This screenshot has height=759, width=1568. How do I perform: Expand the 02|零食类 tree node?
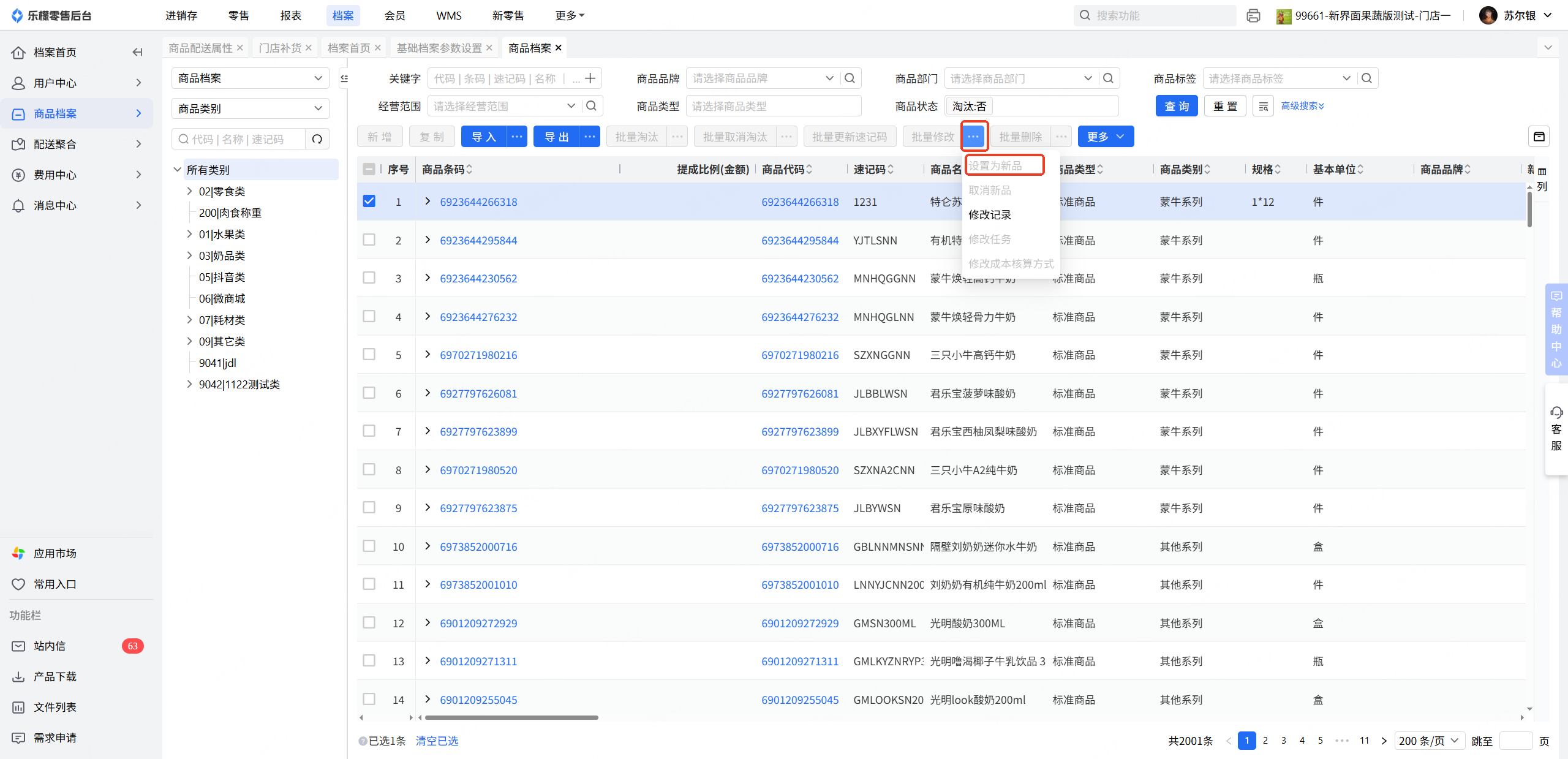click(x=189, y=191)
